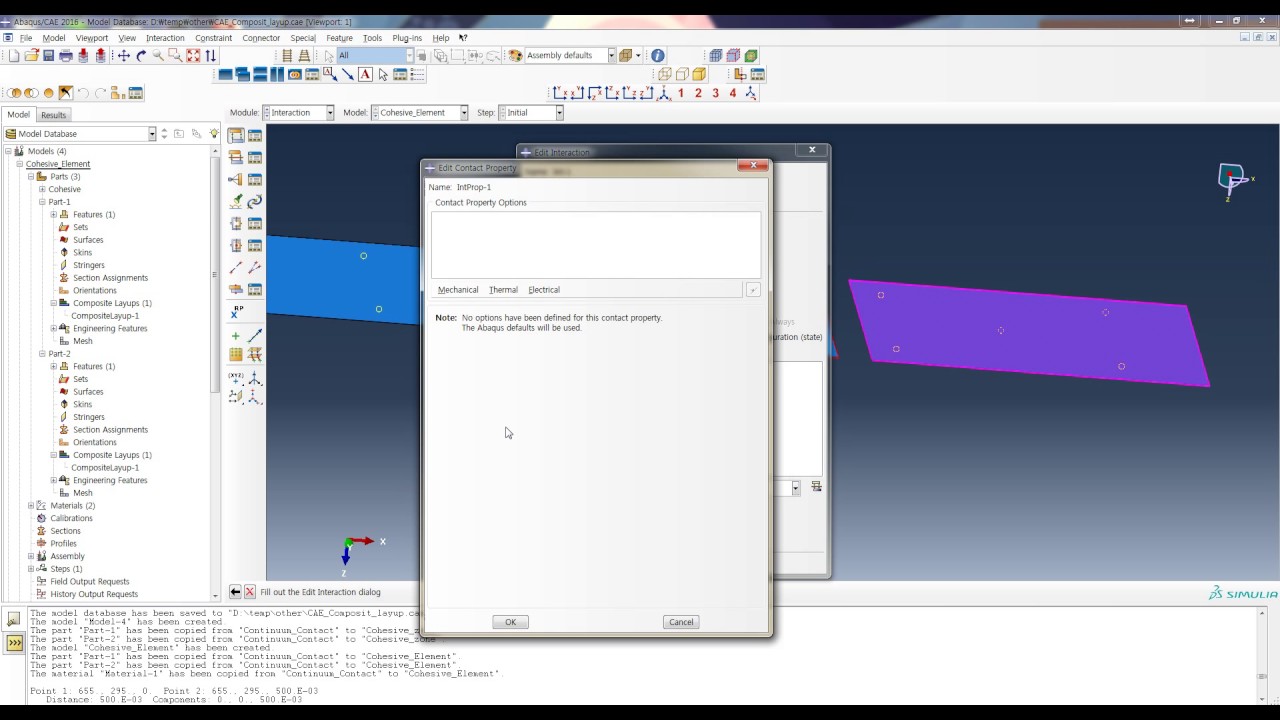Click the Print toolbar icon
1280x720 pixels.
tap(66, 56)
